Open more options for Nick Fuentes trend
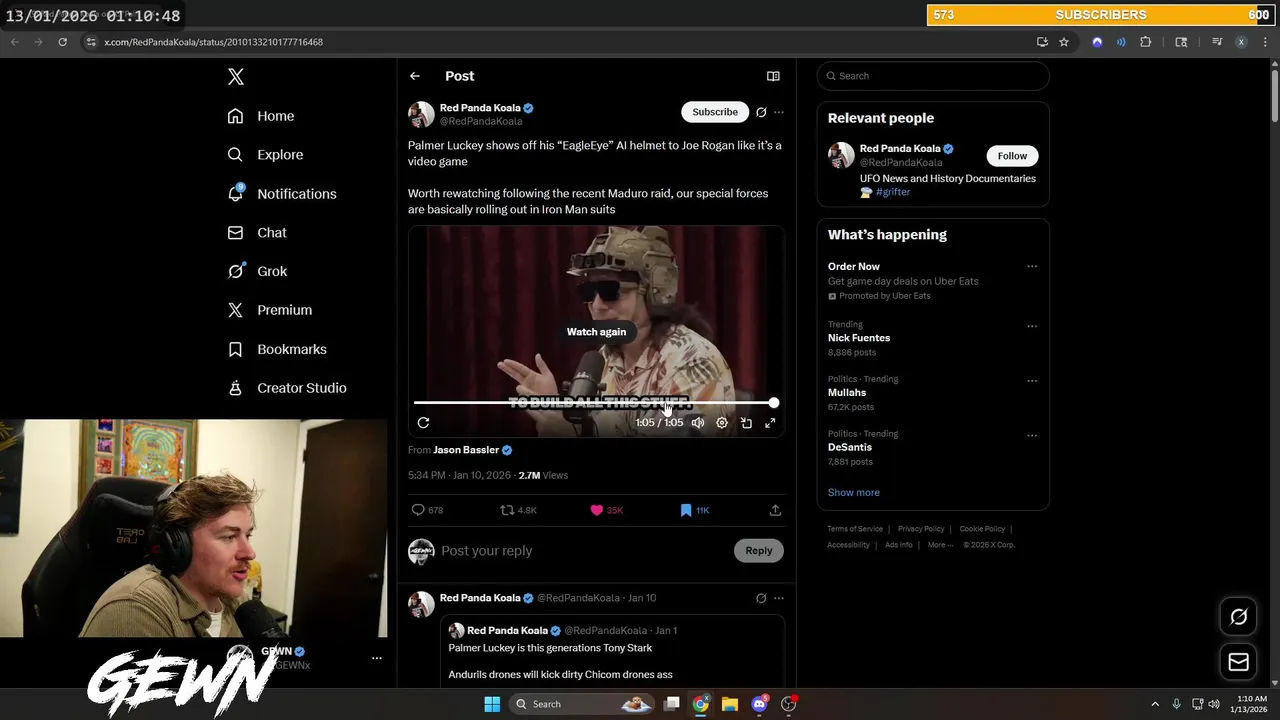Image resolution: width=1280 pixels, height=720 pixels. coord(1032,326)
